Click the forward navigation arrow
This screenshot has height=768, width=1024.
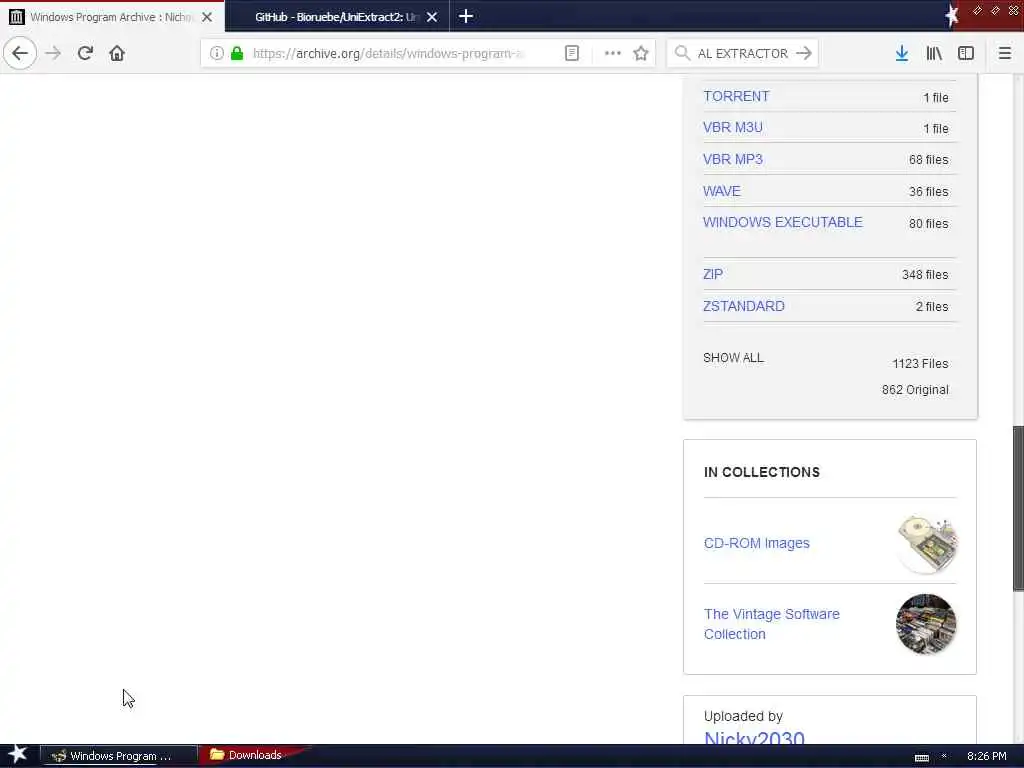point(53,53)
